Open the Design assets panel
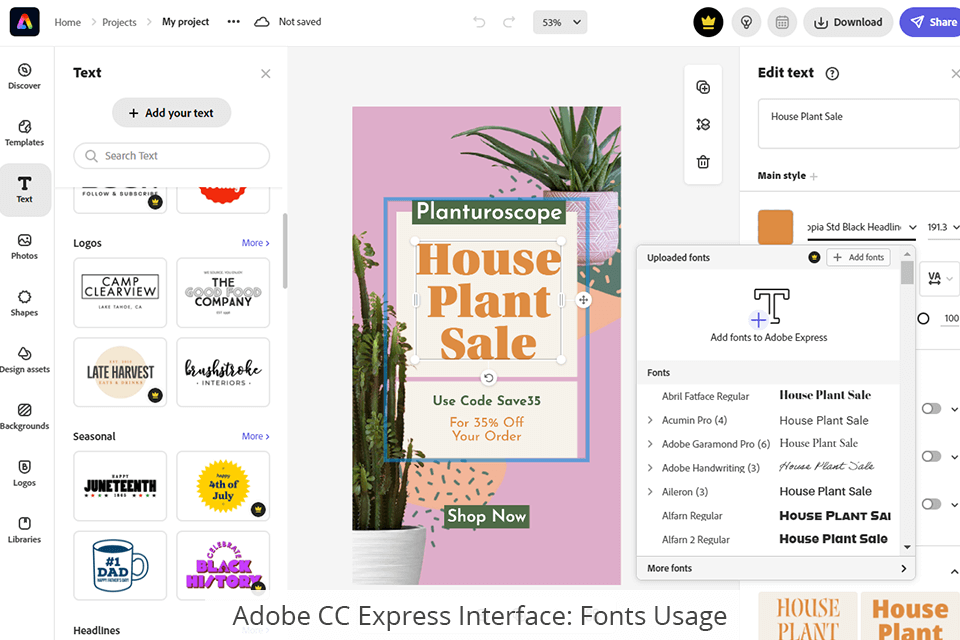The height and width of the screenshot is (640, 960). click(x=24, y=360)
